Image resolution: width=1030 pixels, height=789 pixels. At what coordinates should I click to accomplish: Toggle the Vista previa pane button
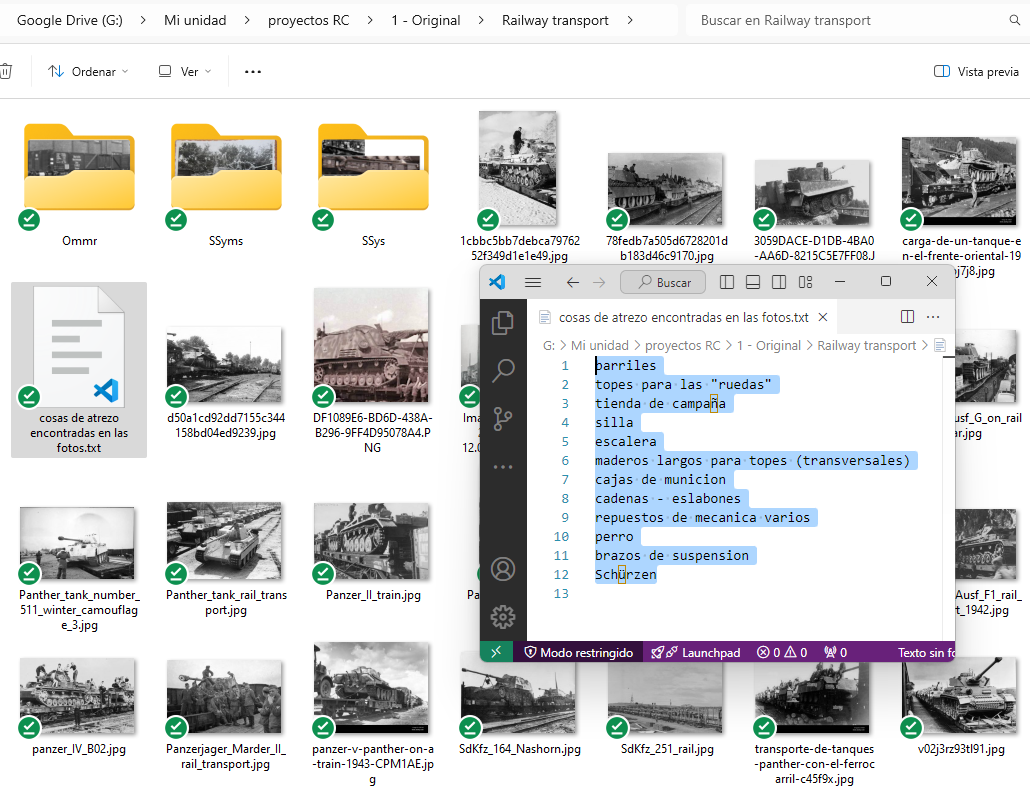click(976, 72)
